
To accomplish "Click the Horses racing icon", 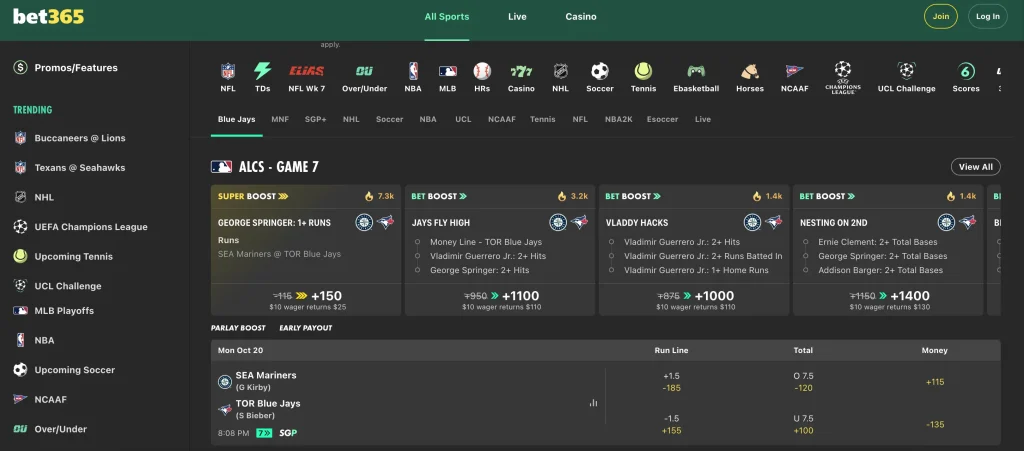I will [x=749, y=72].
